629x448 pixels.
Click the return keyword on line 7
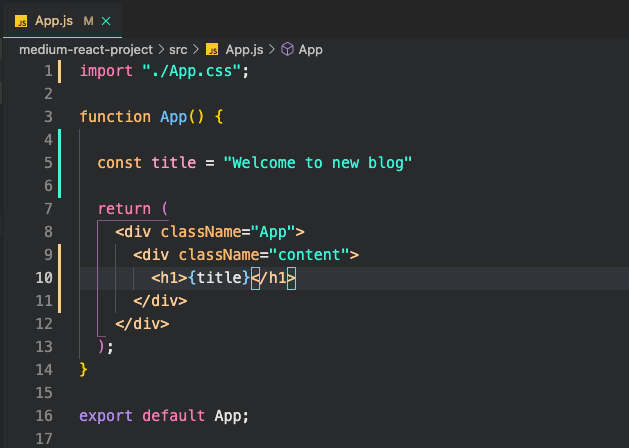pos(124,209)
